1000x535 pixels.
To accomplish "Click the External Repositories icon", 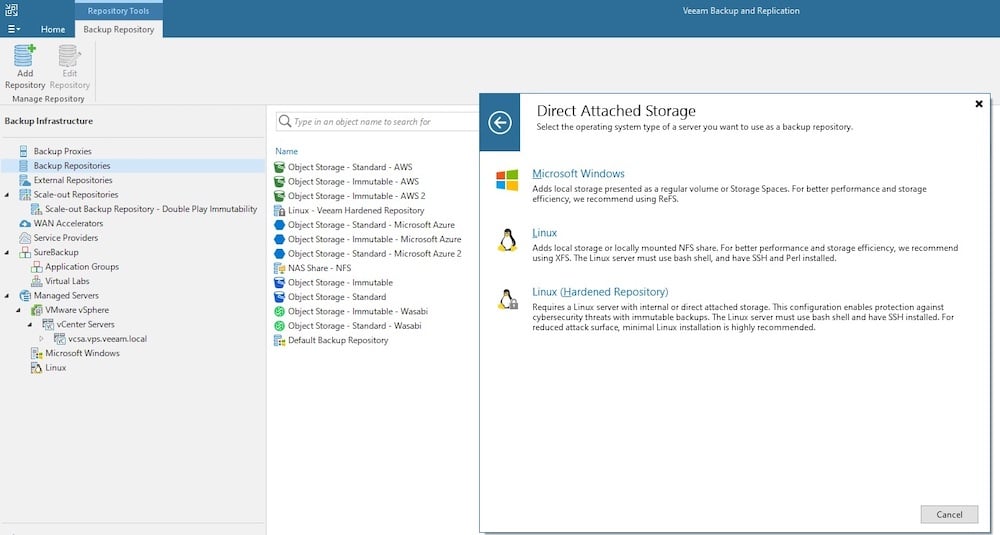I will [x=25, y=180].
